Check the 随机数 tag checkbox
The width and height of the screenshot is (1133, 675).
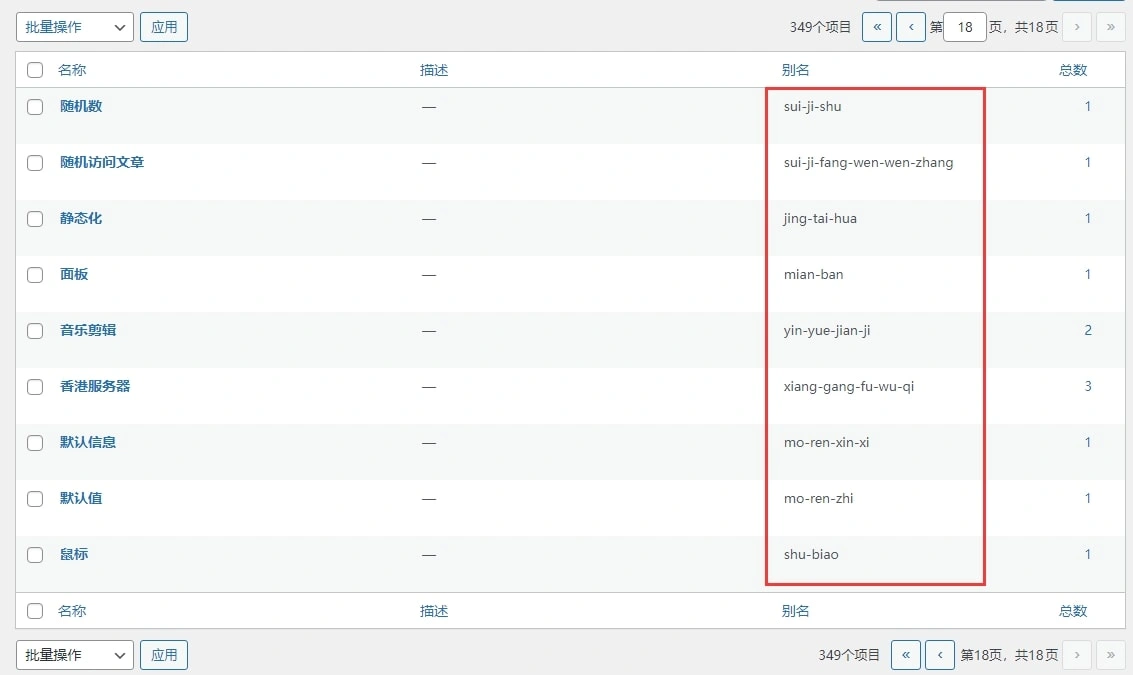tap(35, 107)
